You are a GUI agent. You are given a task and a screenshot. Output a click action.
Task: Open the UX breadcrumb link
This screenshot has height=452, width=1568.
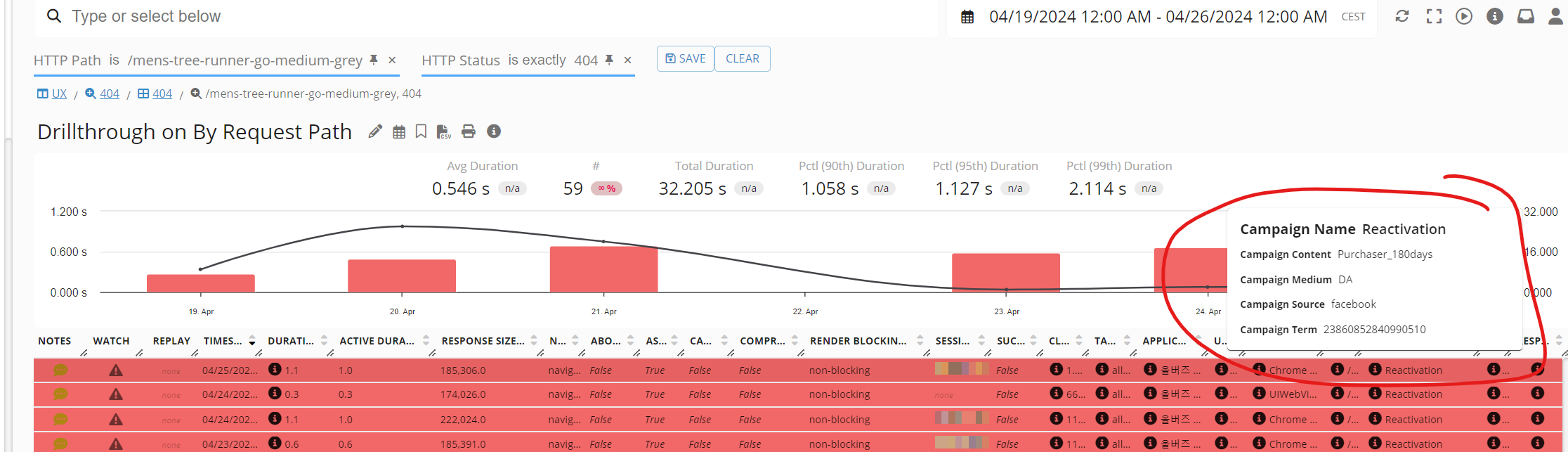59,93
